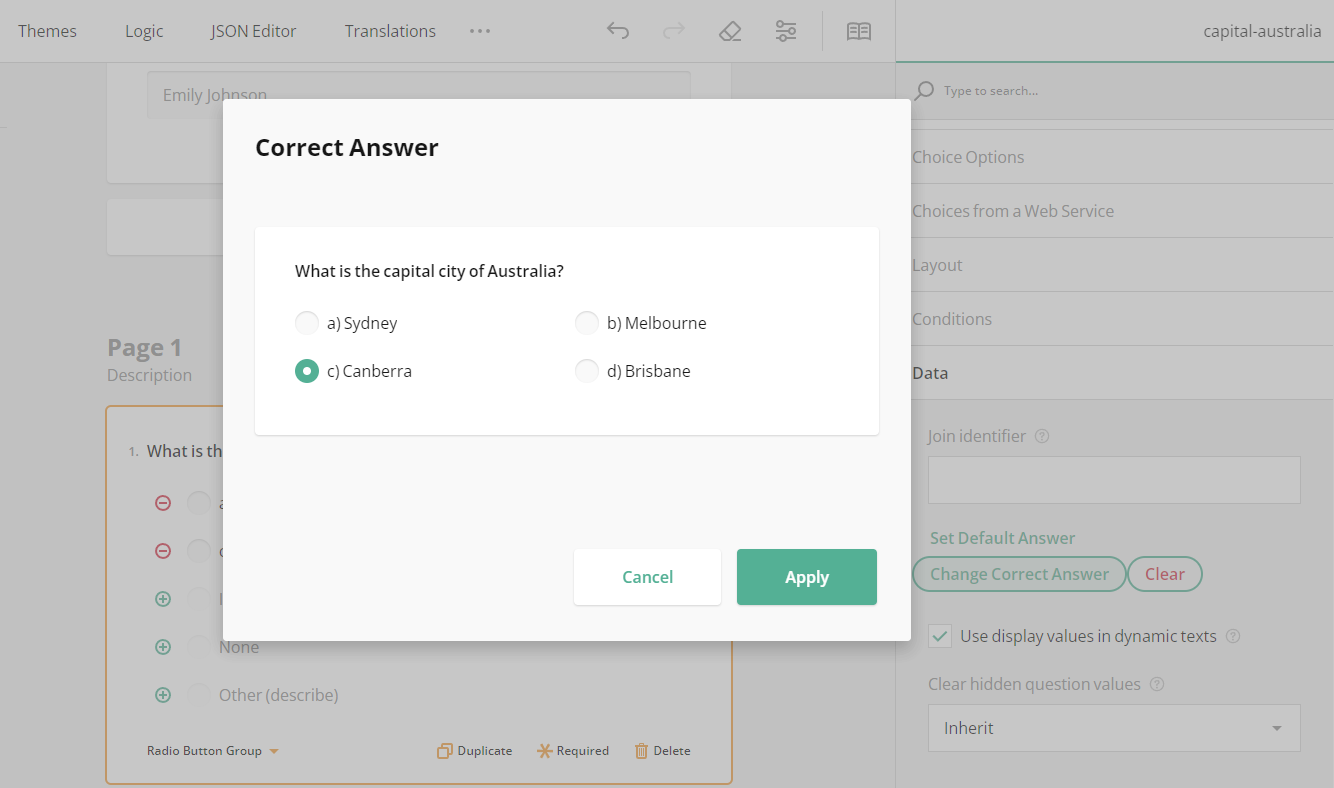1334x788 pixels.
Task: Open the preview pane with the book icon
Action: [858, 31]
